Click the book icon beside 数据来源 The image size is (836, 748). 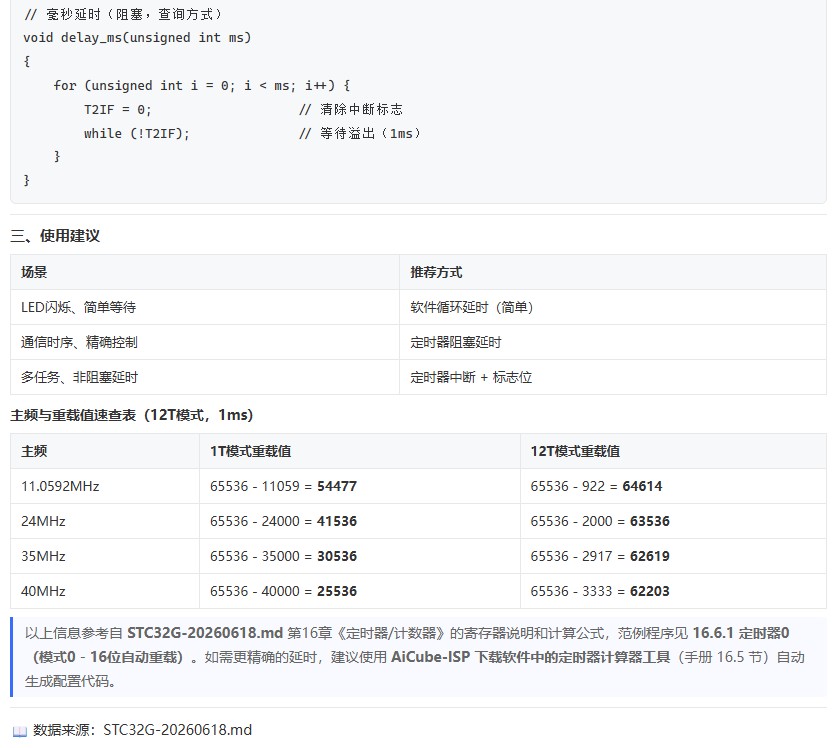(x=19, y=731)
